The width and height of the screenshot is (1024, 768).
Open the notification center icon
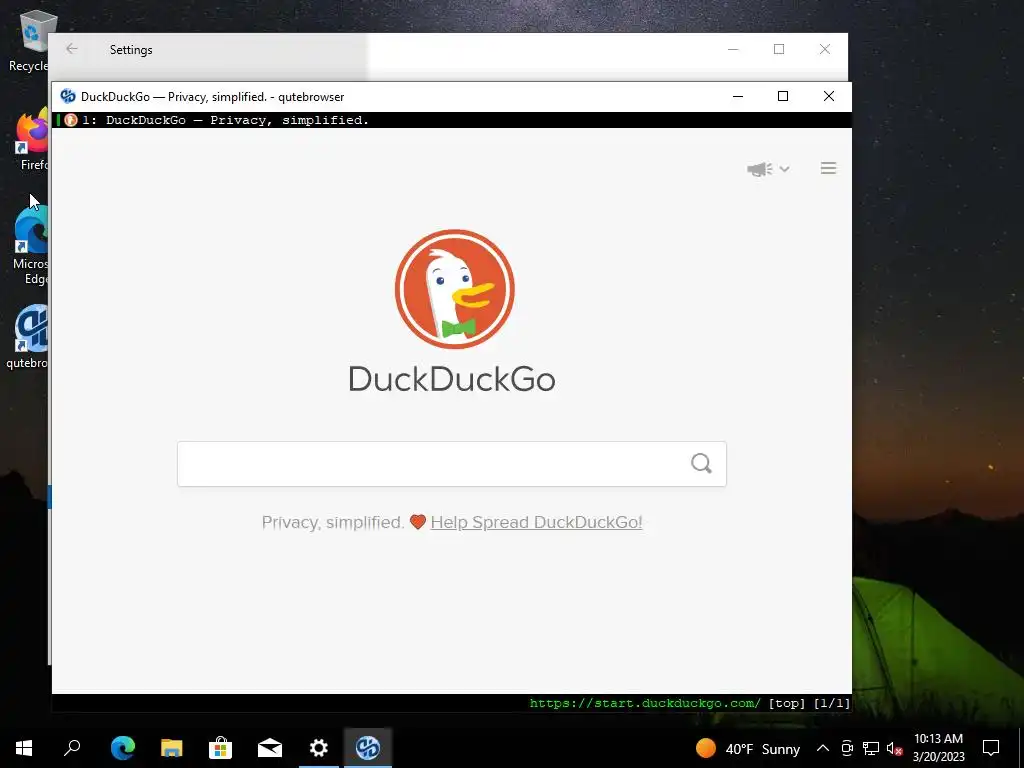(x=991, y=748)
